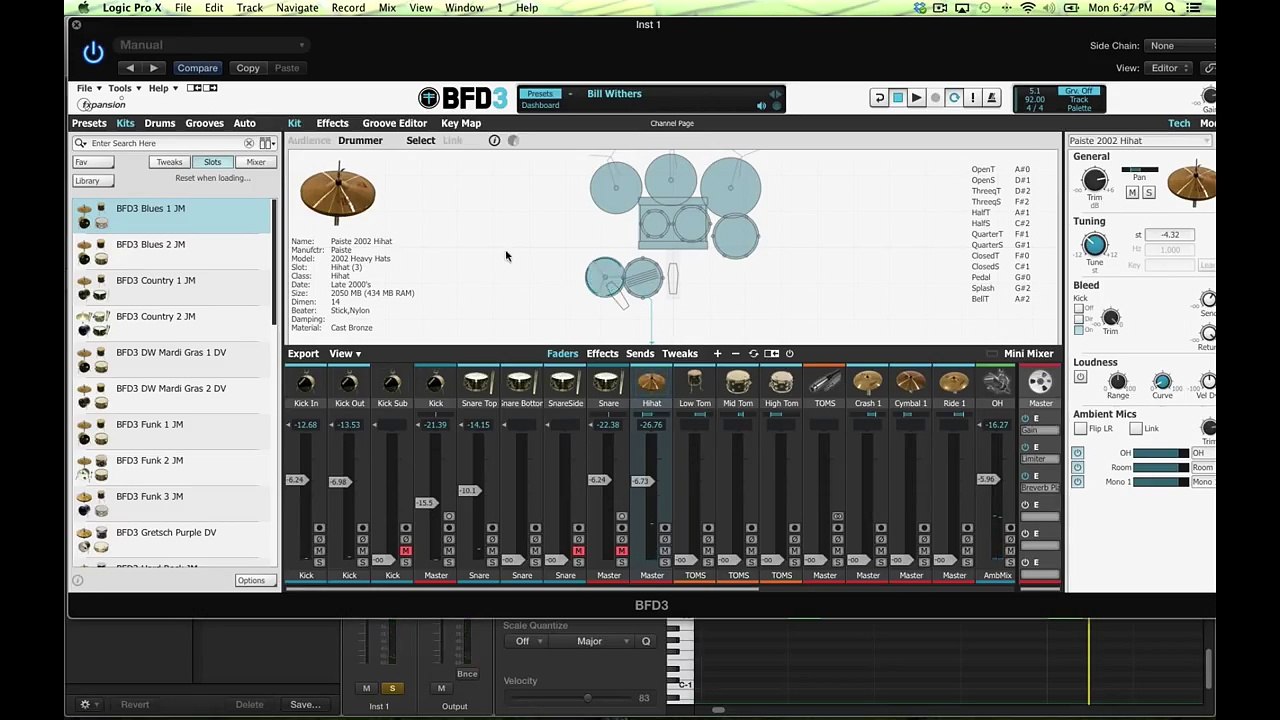1280x720 pixels.
Task: Select the Hihat channel cymbal icon
Action: click(651, 383)
